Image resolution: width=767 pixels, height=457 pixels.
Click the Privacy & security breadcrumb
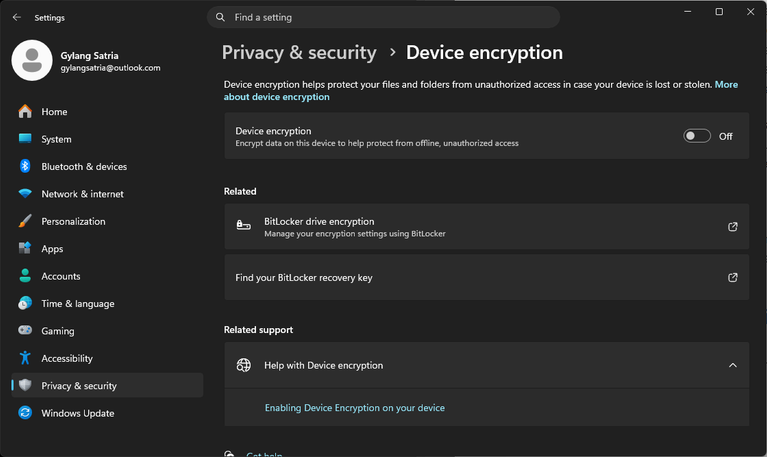299,52
